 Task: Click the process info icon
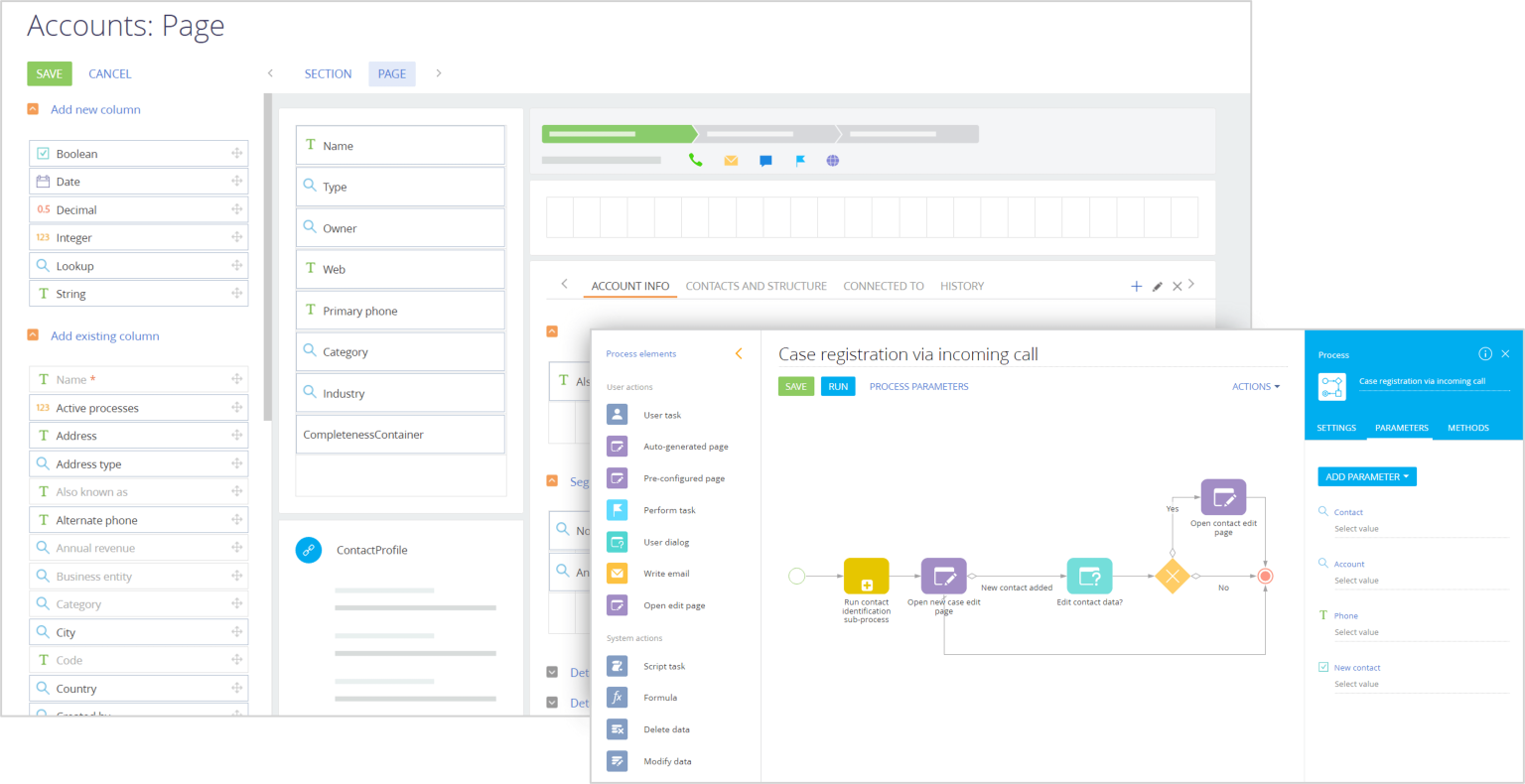point(1484,354)
